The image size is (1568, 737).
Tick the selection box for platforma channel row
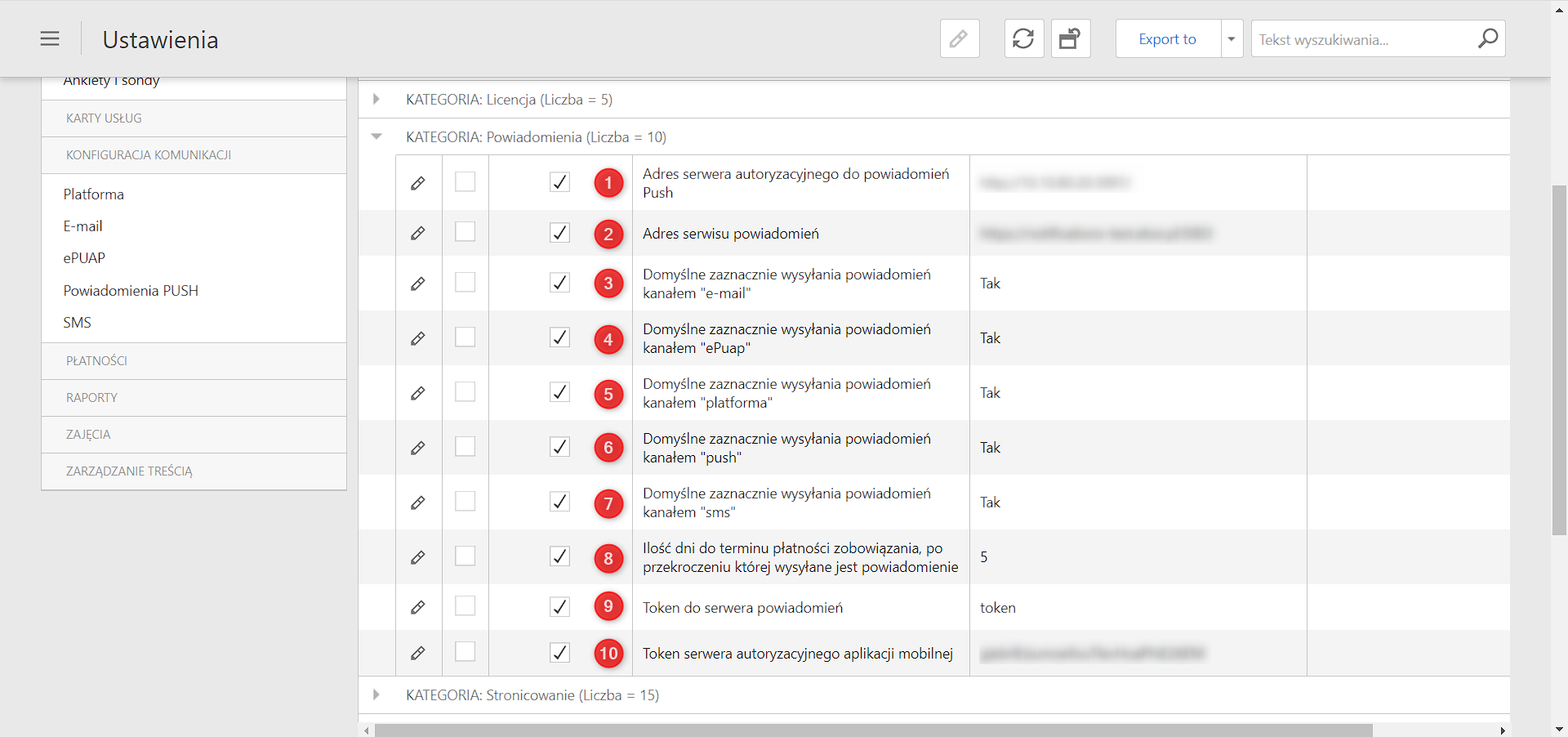465,392
